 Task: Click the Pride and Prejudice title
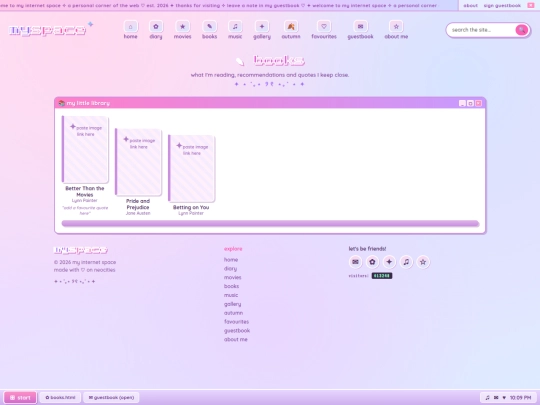pos(138,204)
